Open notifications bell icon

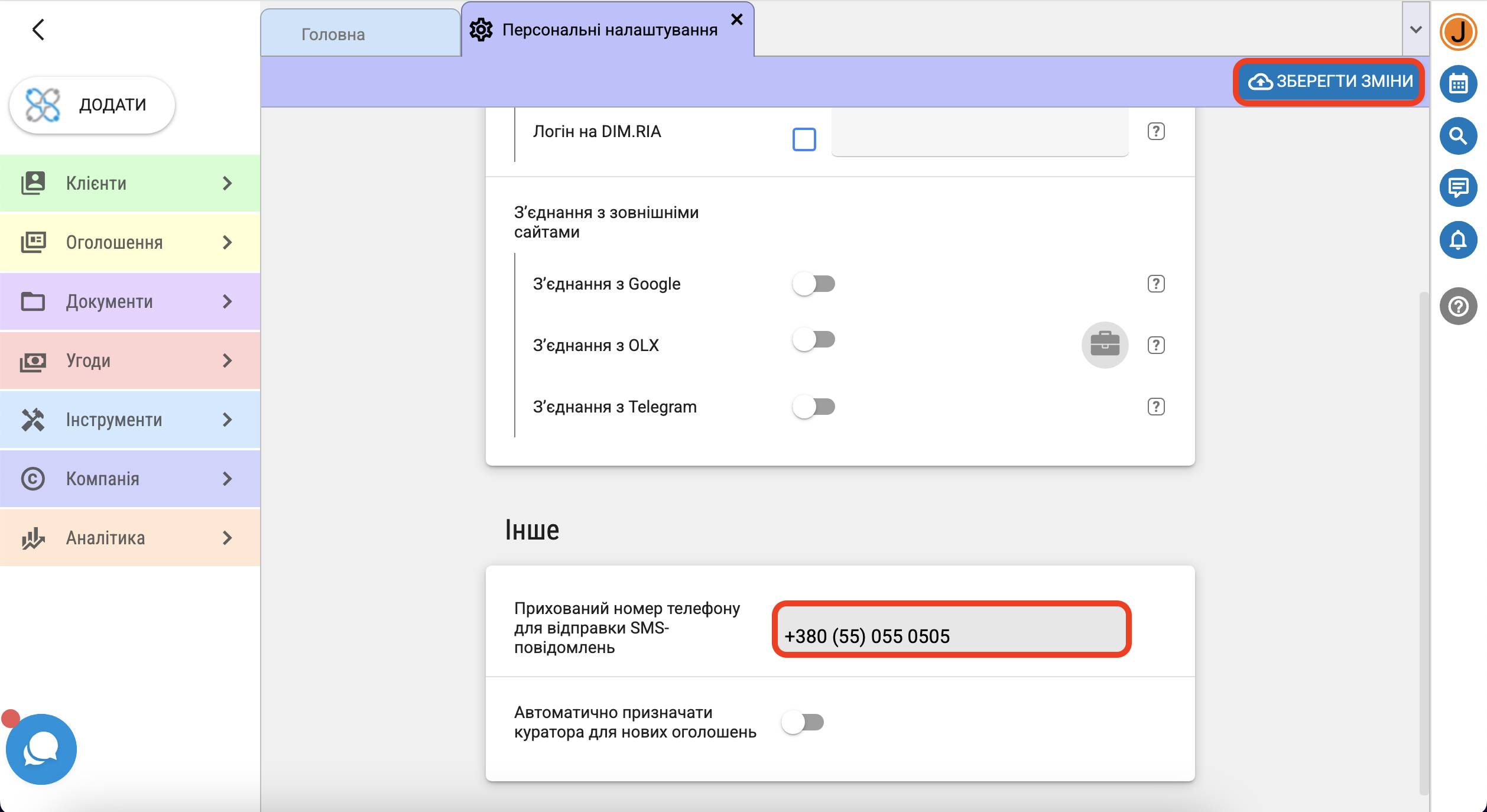[1458, 240]
